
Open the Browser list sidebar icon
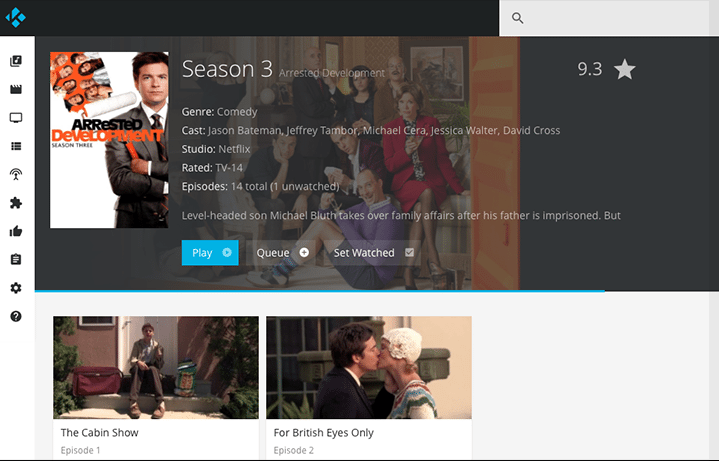[16, 146]
